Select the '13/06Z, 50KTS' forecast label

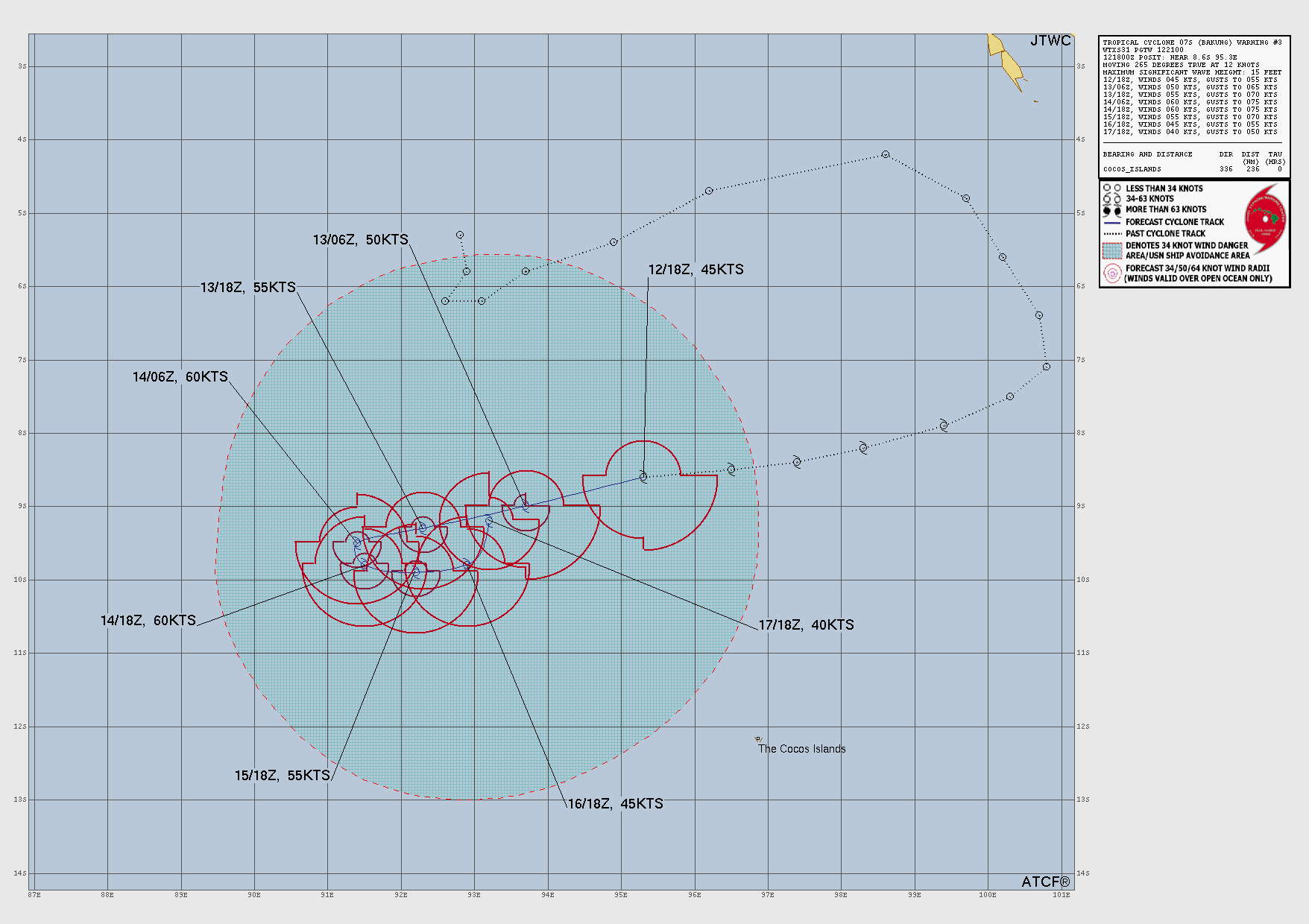point(360,240)
